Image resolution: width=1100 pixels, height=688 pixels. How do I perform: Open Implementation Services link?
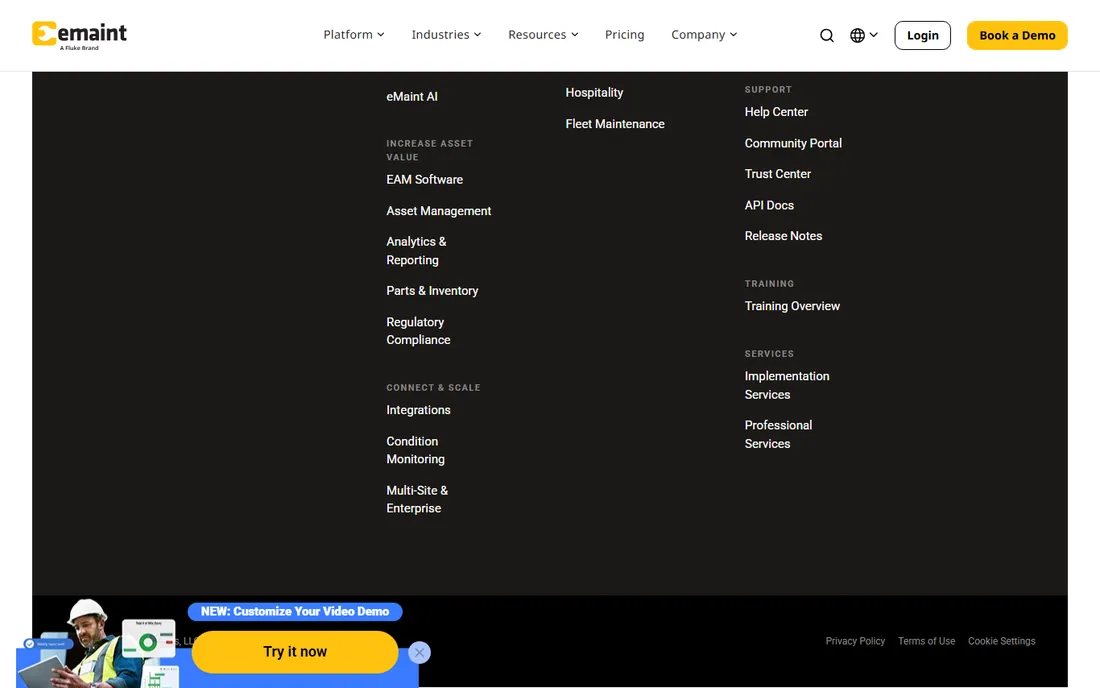pos(786,385)
